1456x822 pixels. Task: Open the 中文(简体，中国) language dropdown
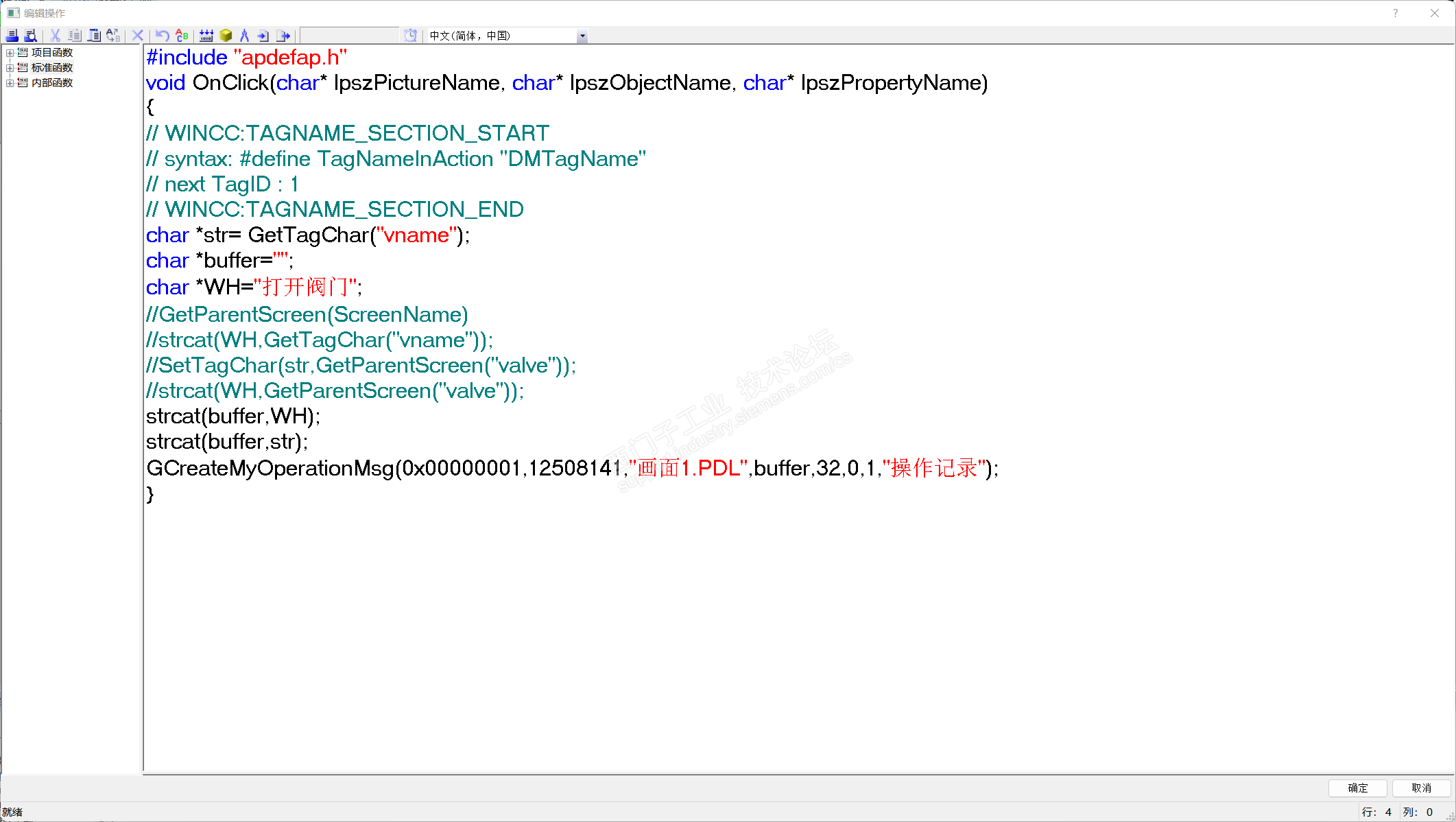click(x=582, y=36)
